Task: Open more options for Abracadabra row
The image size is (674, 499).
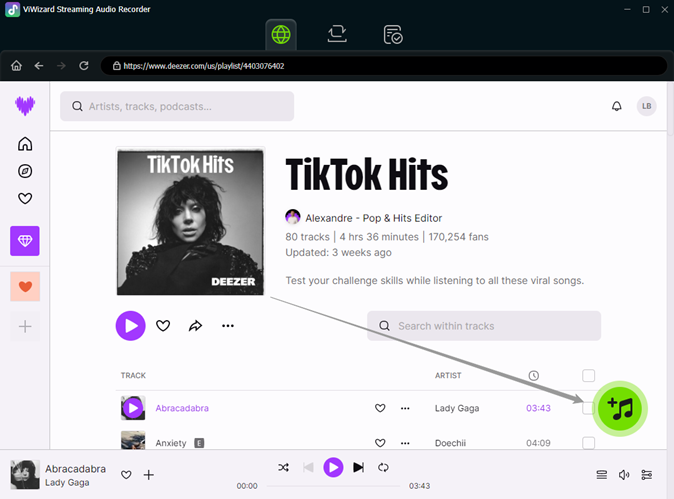Action: tap(405, 408)
